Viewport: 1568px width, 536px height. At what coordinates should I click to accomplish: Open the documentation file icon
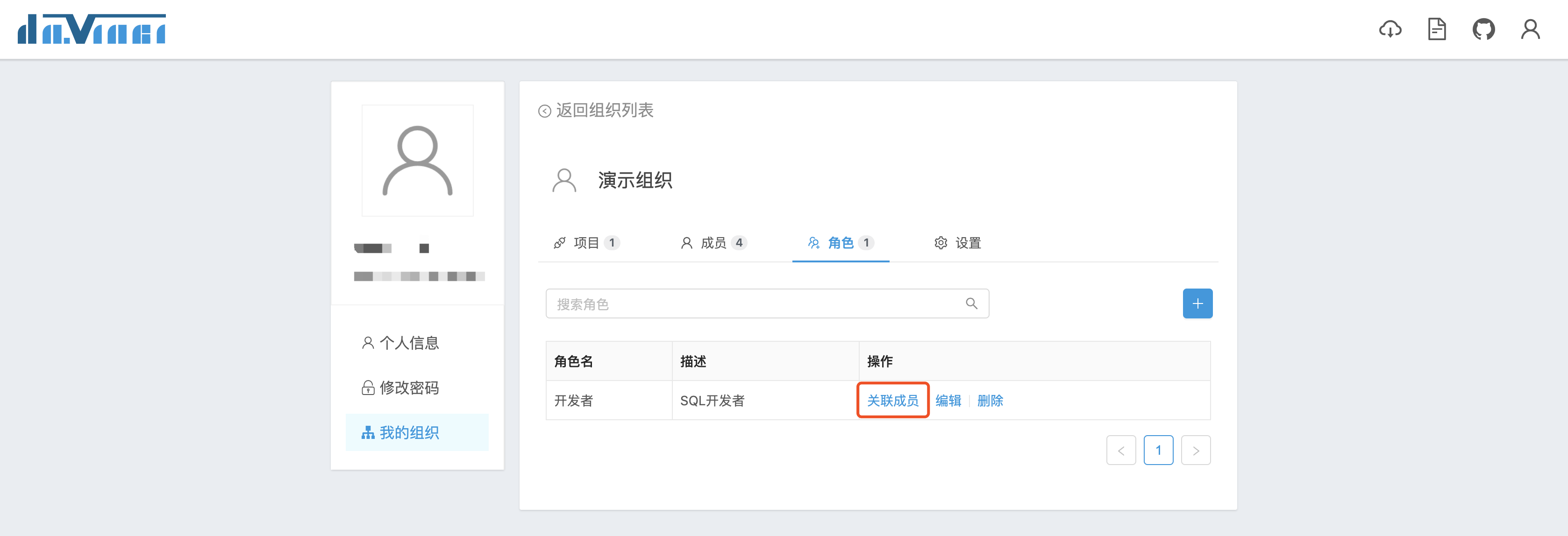tap(1437, 29)
